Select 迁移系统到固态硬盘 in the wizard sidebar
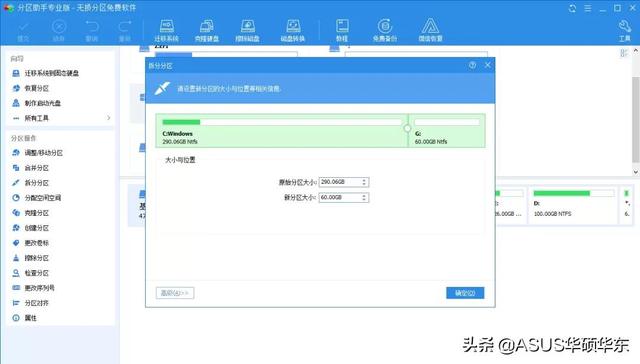Viewport: 640px width, 364px height. click(x=52, y=73)
